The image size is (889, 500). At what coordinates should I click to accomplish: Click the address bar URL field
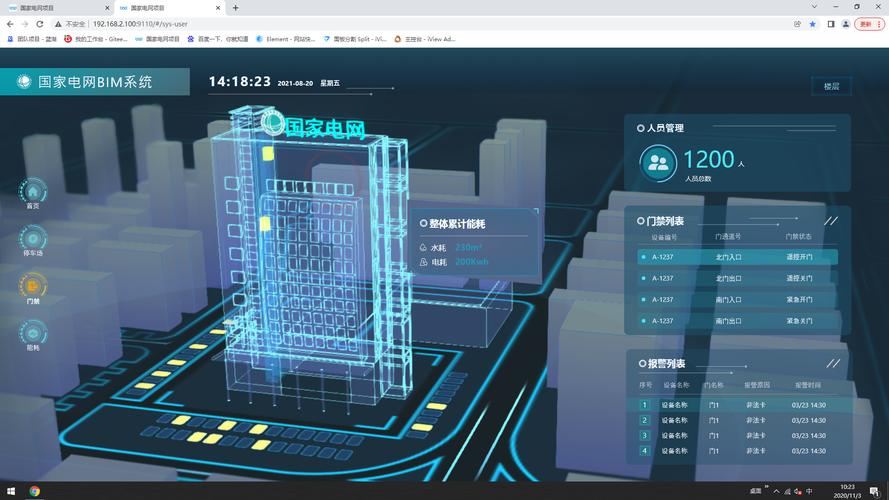pyautogui.click(x=140, y=24)
